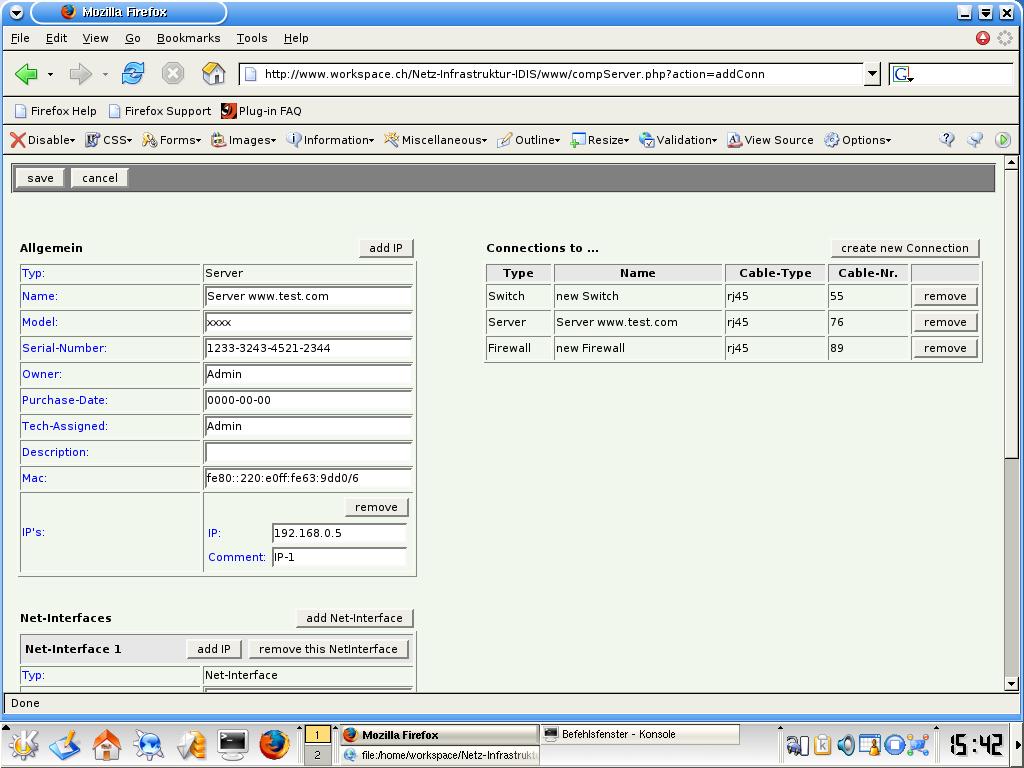Open the Images developer menu
Viewport: 1024px width, 768px height.
pos(244,140)
